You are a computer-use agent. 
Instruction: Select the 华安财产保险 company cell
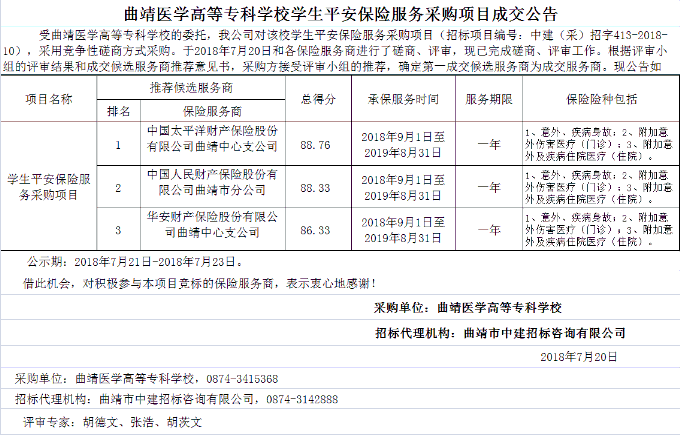(212, 225)
